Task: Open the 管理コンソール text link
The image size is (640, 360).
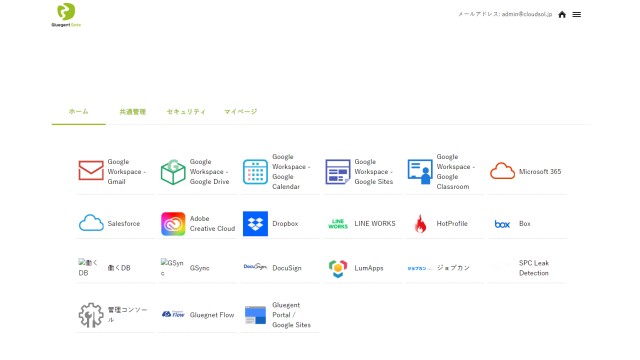Action: tap(127, 315)
